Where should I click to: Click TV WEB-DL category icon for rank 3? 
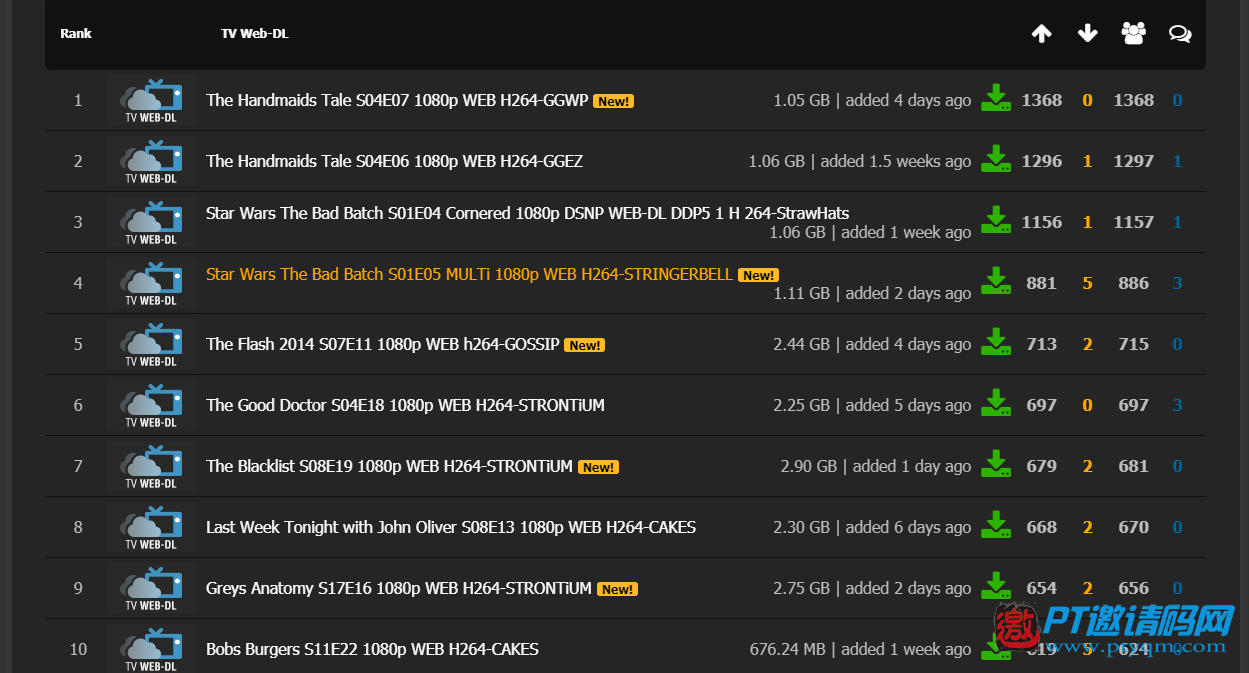click(151, 223)
